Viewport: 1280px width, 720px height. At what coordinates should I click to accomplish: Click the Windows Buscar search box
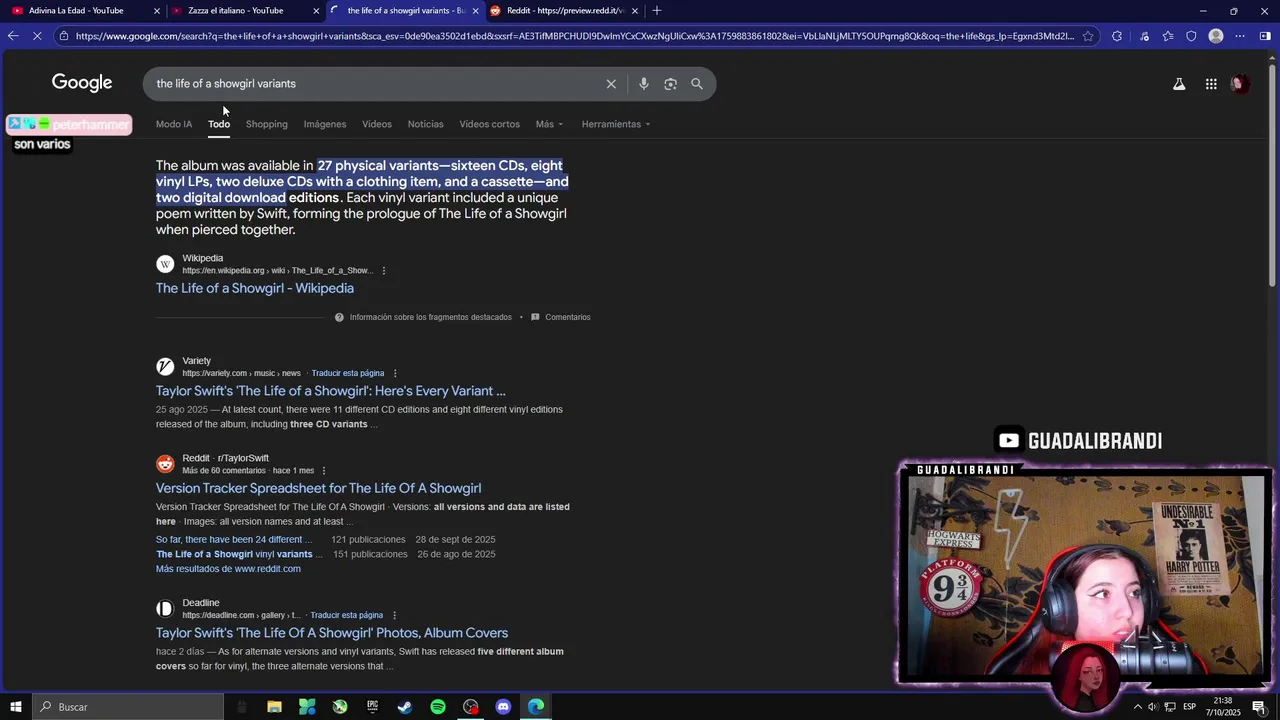[128, 707]
